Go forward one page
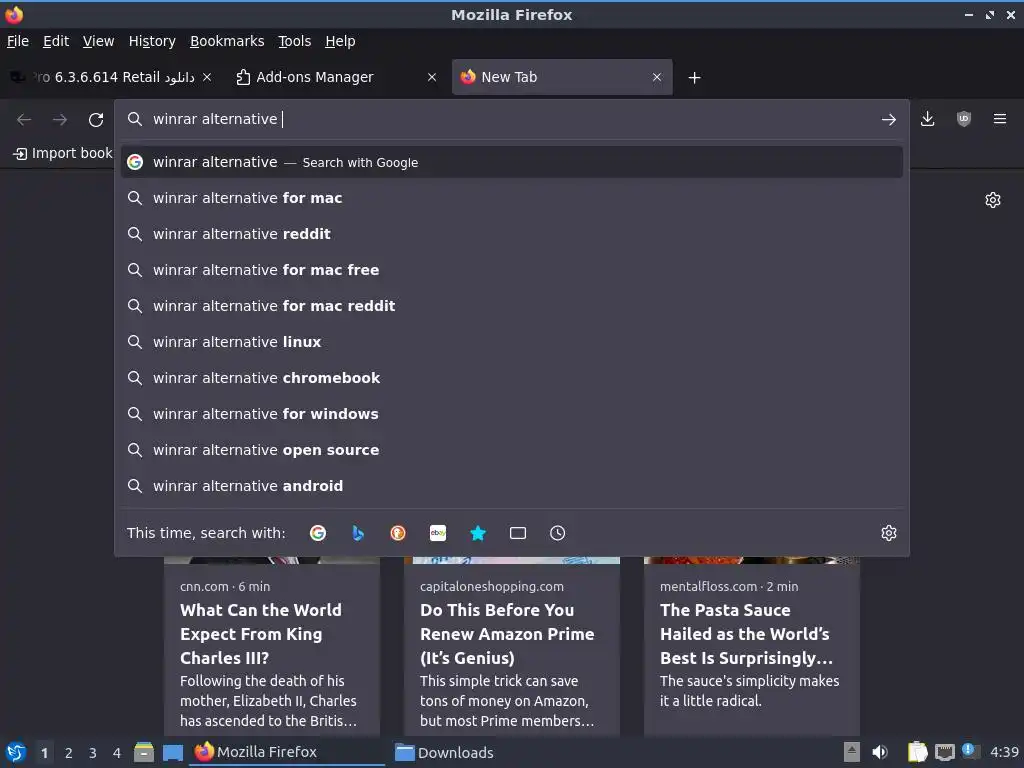The height and width of the screenshot is (768, 1024). (x=60, y=120)
